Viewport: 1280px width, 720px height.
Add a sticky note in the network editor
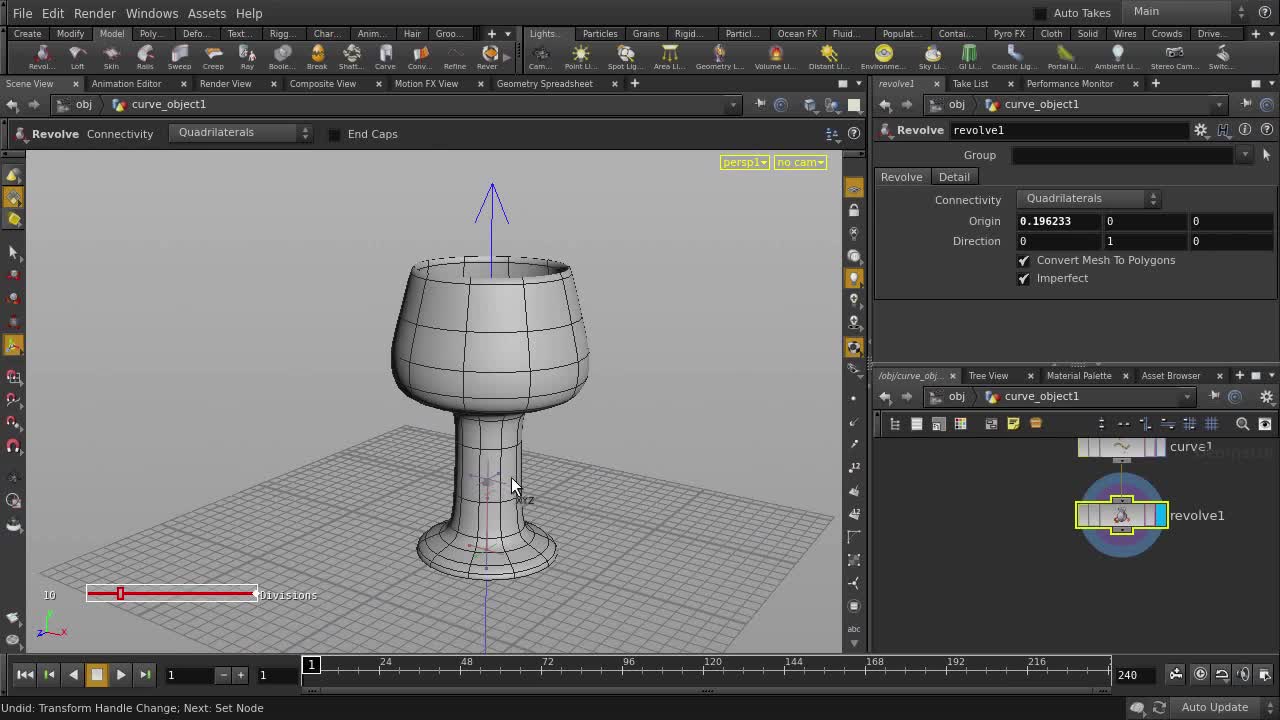click(x=1013, y=423)
